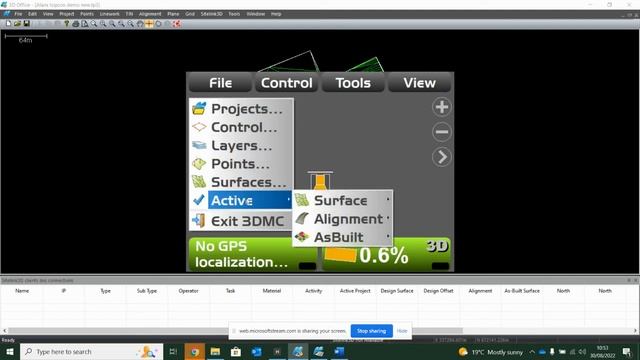Screen dimensions: 640x360
Task: Click the Sub Type column header
Action: (x=147, y=291)
